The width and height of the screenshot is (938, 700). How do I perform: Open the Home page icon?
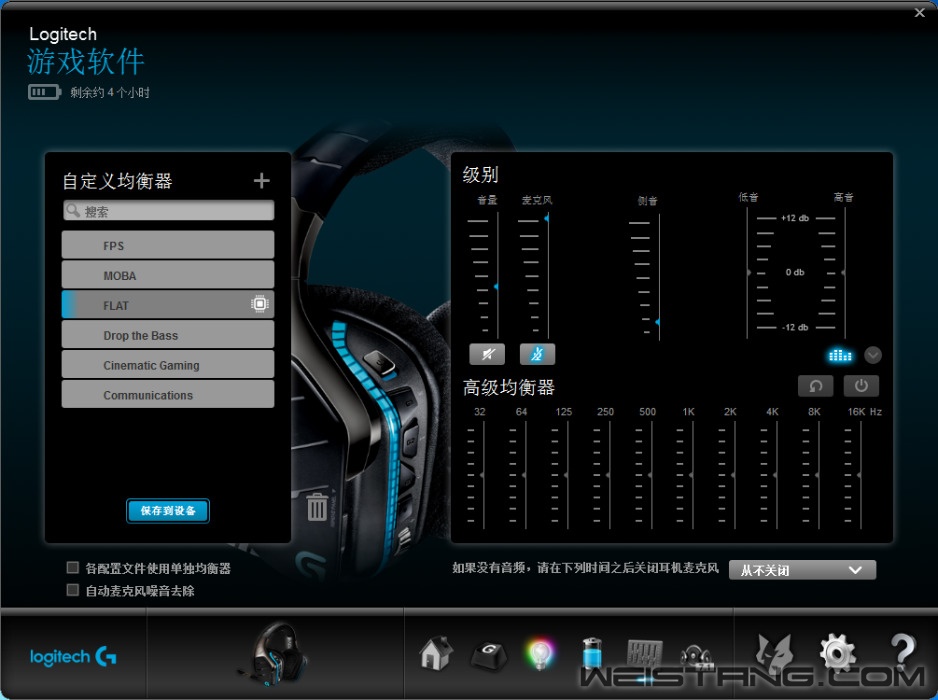click(436, 653)
